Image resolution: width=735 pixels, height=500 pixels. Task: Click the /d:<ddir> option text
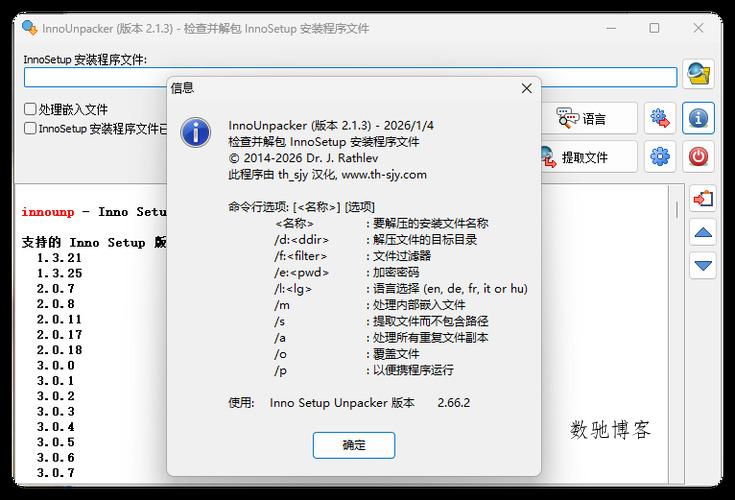(301, 240)
